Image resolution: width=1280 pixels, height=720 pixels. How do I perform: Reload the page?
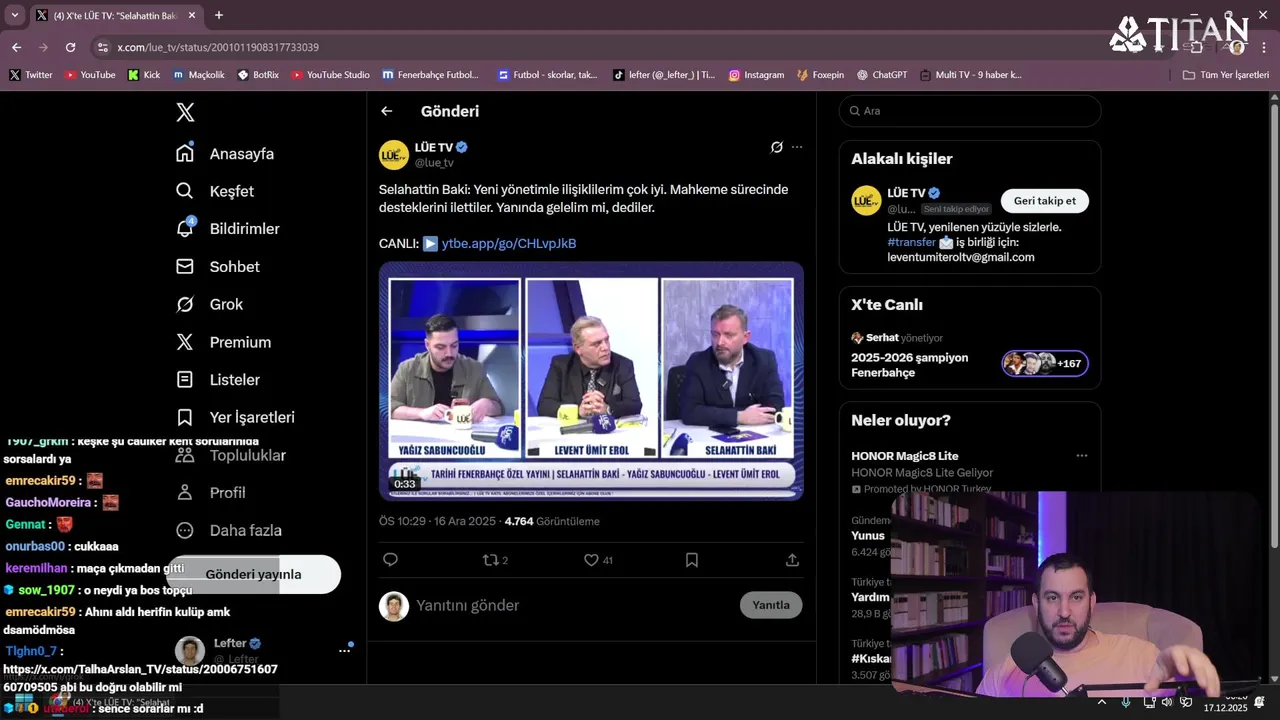pos(70,47)
